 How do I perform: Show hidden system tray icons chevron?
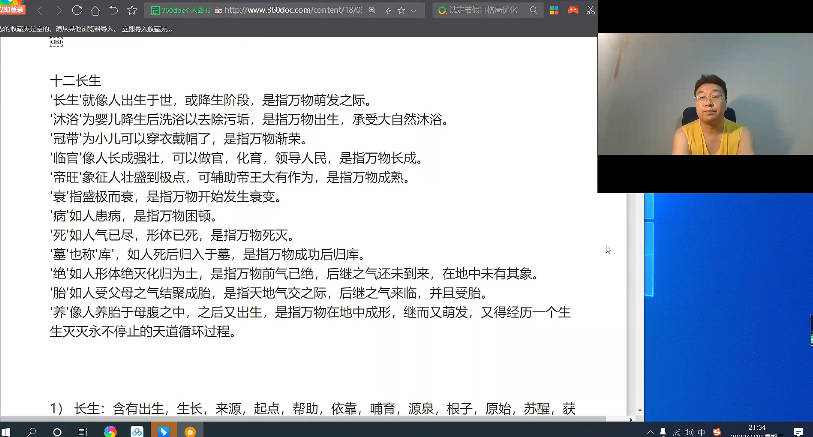pyautogui.click(x=652, y=431)
